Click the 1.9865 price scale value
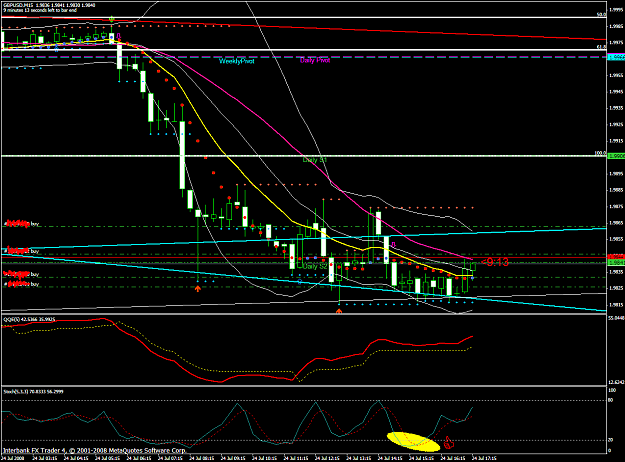Viewport: 625px width, 462px height. 616,223
